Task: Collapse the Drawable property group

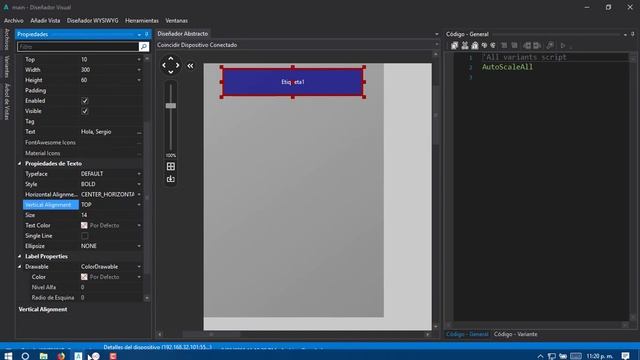Action: (x=20, y=267)
